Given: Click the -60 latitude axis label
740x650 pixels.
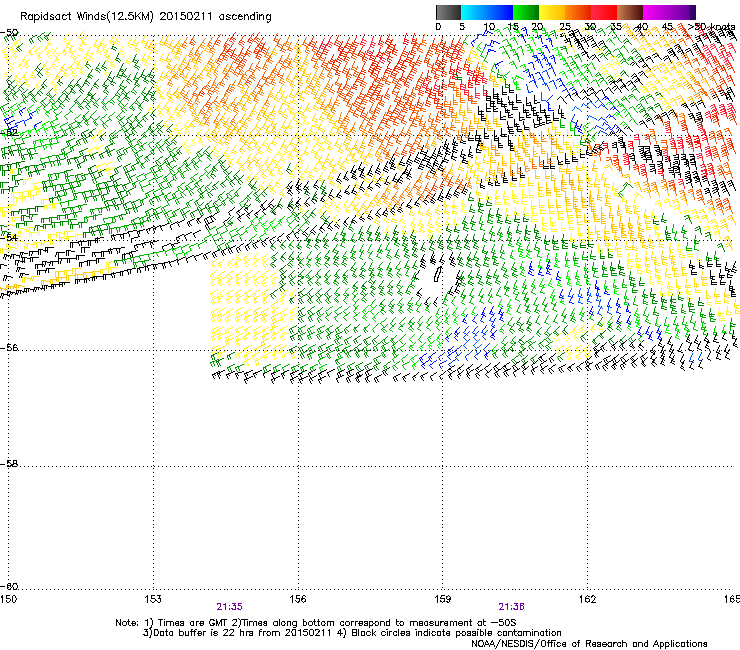Looking at the screenshot, I should [x=9, y=586].
